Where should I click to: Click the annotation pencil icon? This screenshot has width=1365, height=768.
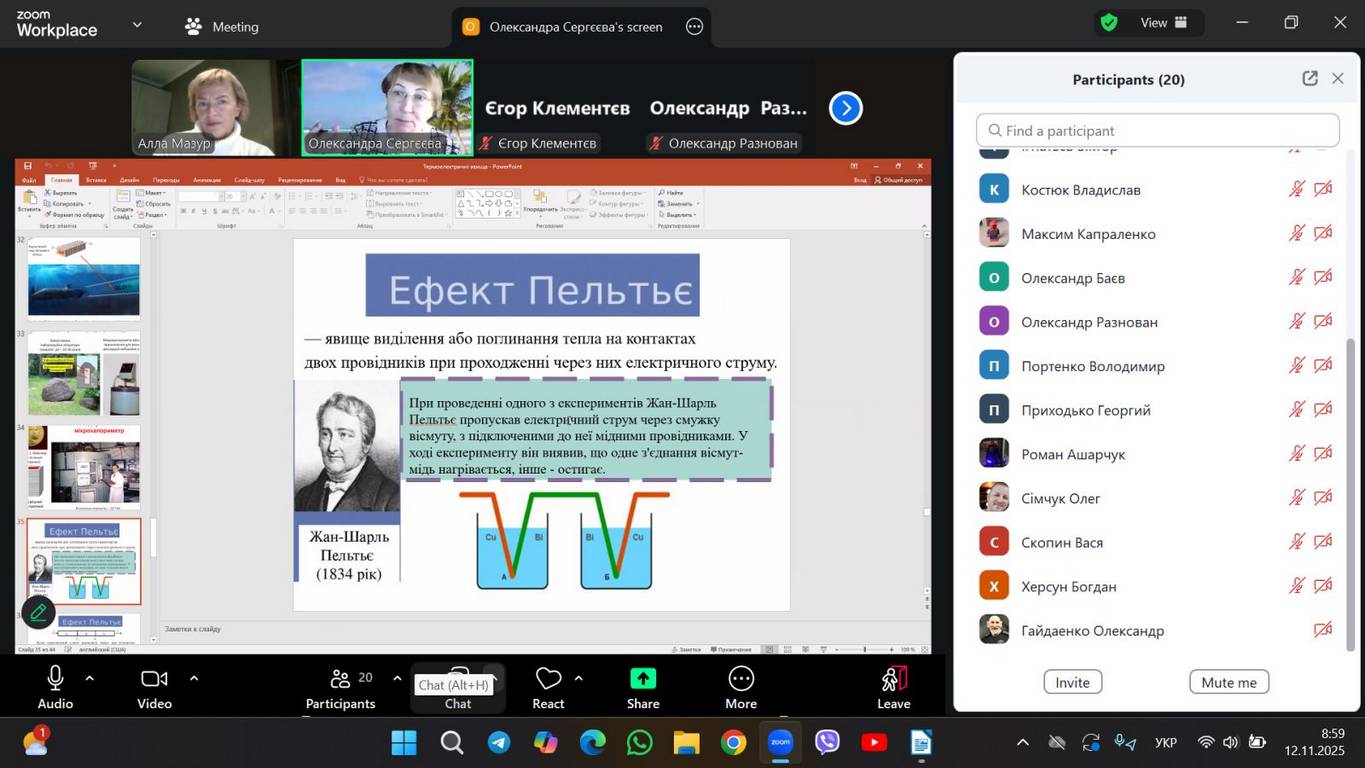click(39, 612)
